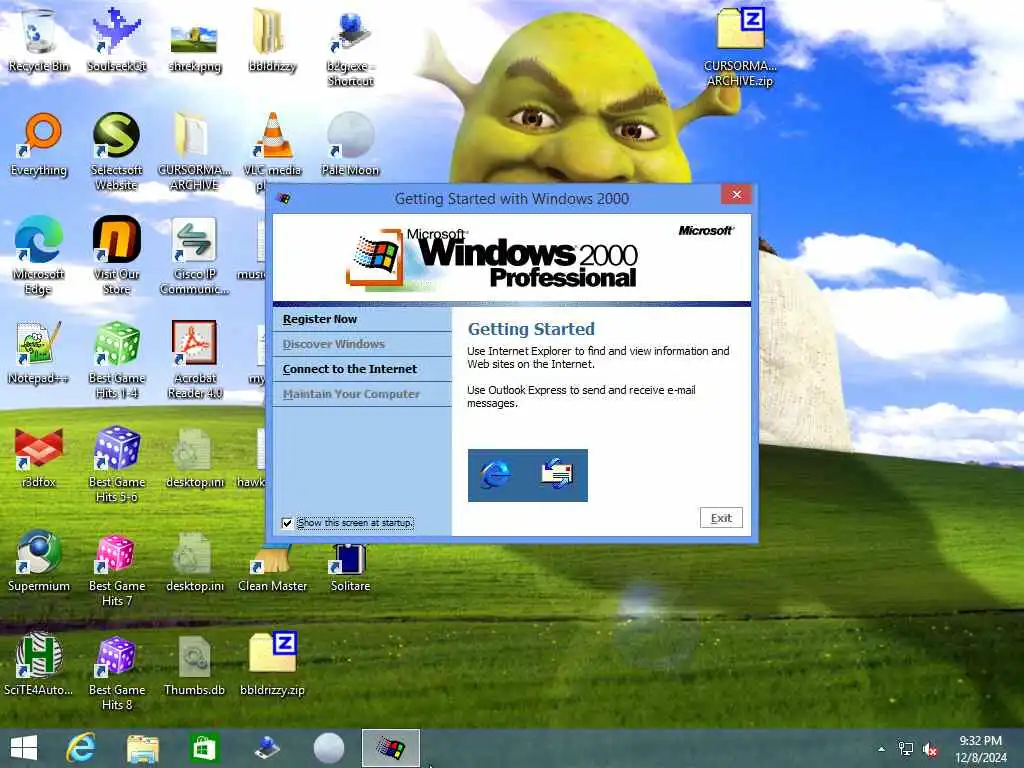Choose Register Now in the dialog
This screenshot has height=768, width=1024.
320,319
